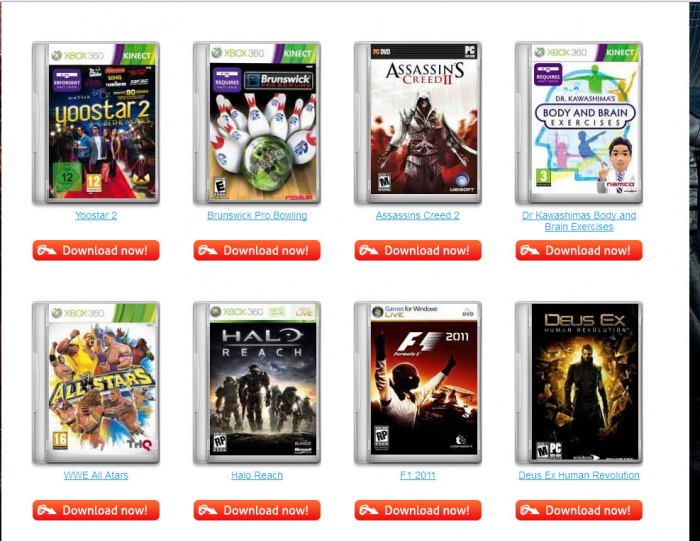Click the Assassins Creed 2 title link
Viewport: 700px width, 541px height.
[x=418, y=216]
